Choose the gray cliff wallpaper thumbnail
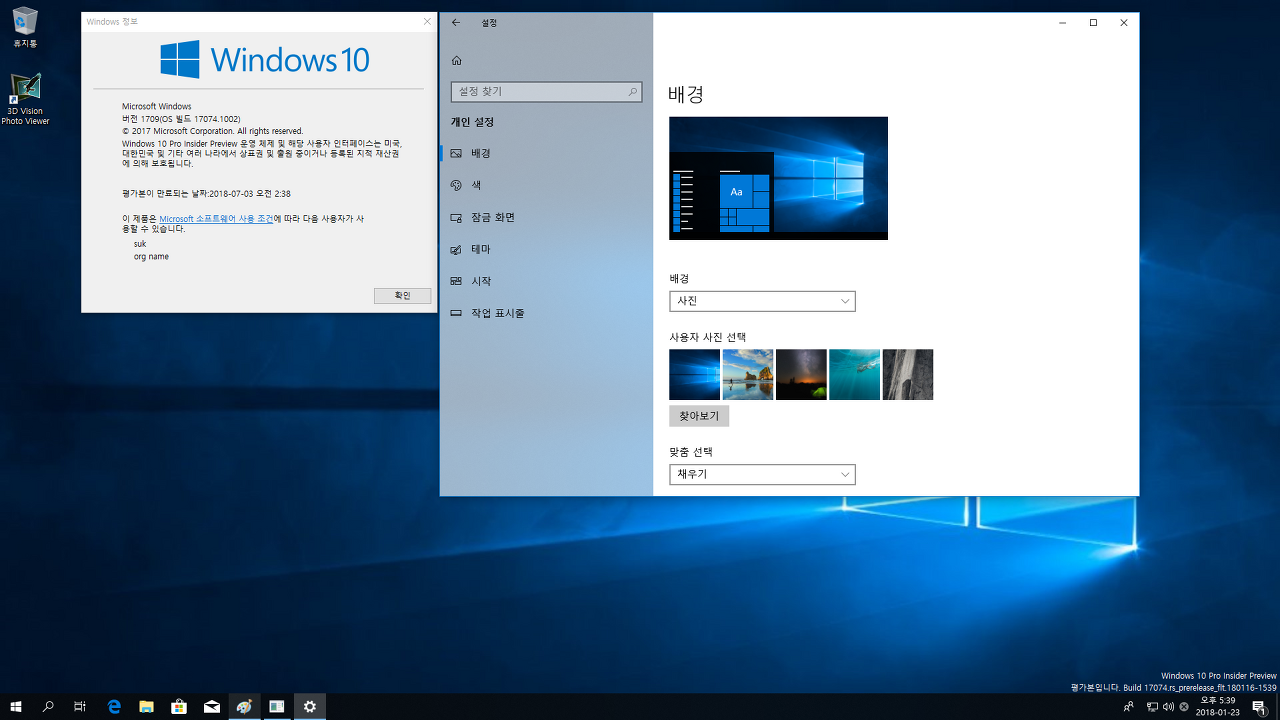 908,374
